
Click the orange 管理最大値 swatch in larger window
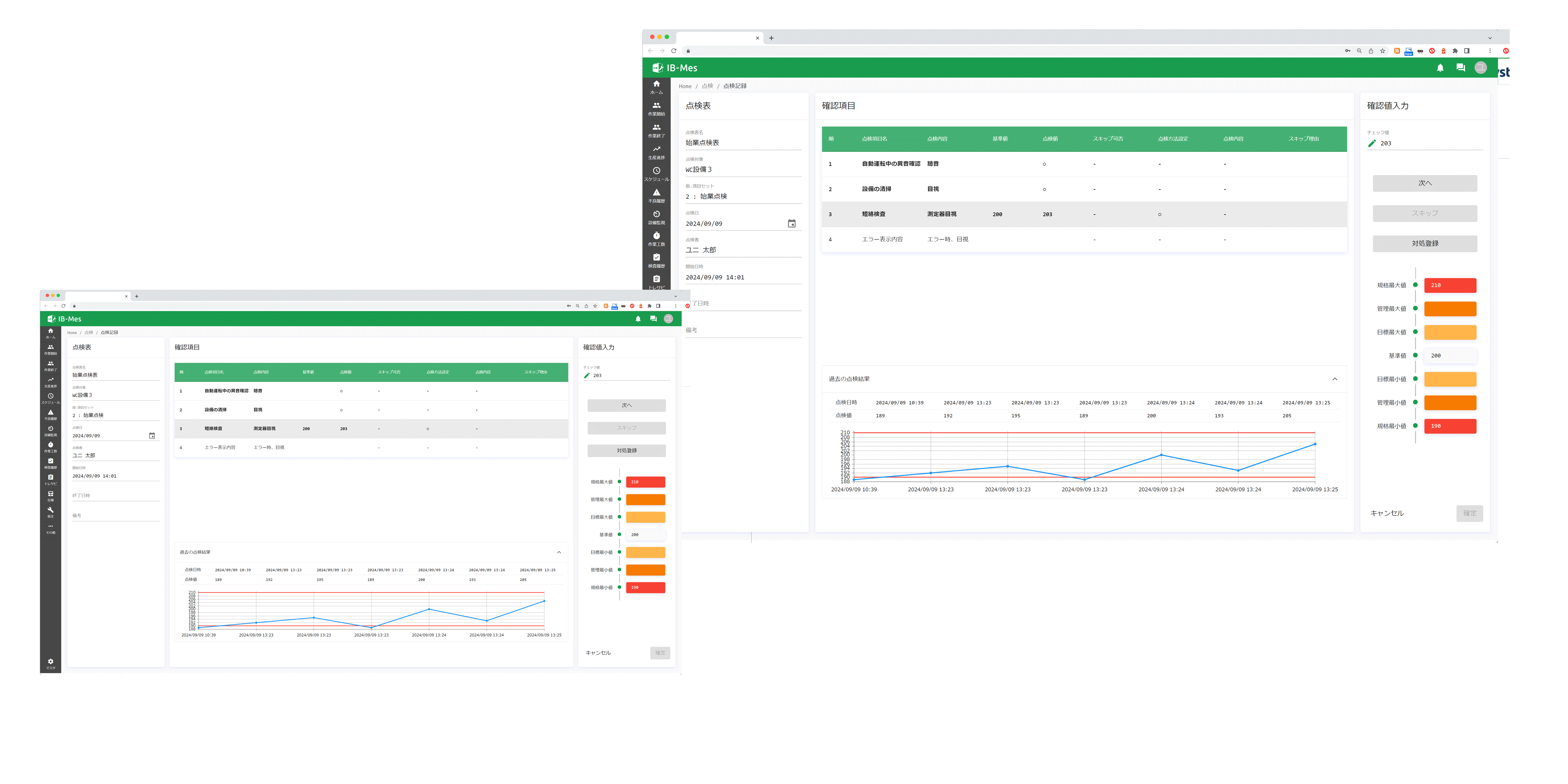(x=1450, y=309)
